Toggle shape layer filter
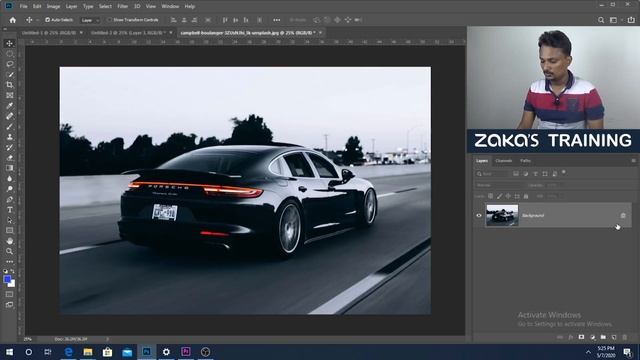 (545, 174)
